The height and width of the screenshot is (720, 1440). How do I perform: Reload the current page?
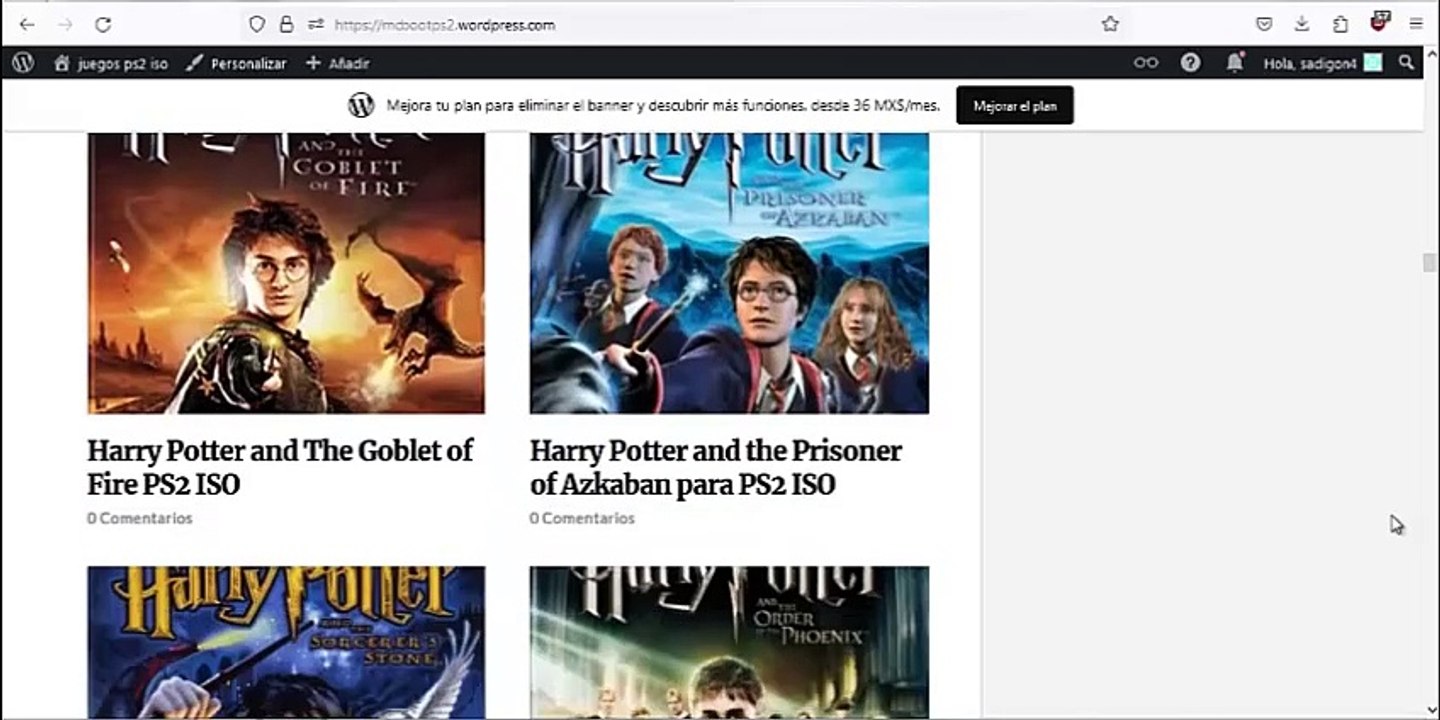[103, 25]
